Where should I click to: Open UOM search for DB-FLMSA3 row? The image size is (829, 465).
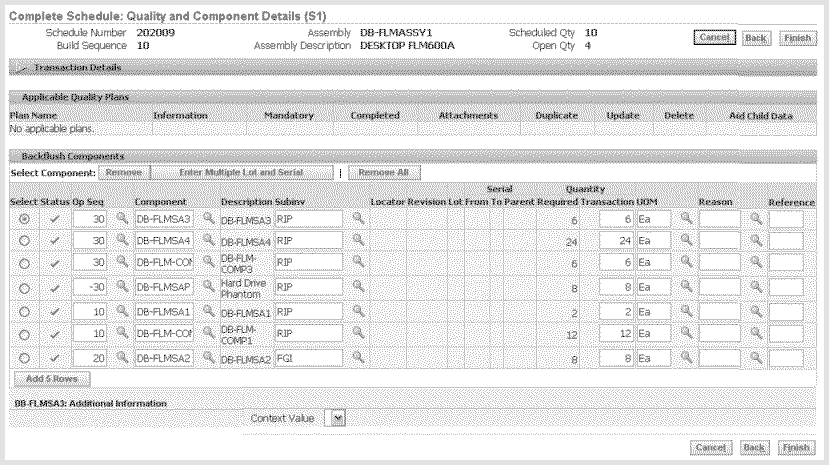click(x=686, y=218)
